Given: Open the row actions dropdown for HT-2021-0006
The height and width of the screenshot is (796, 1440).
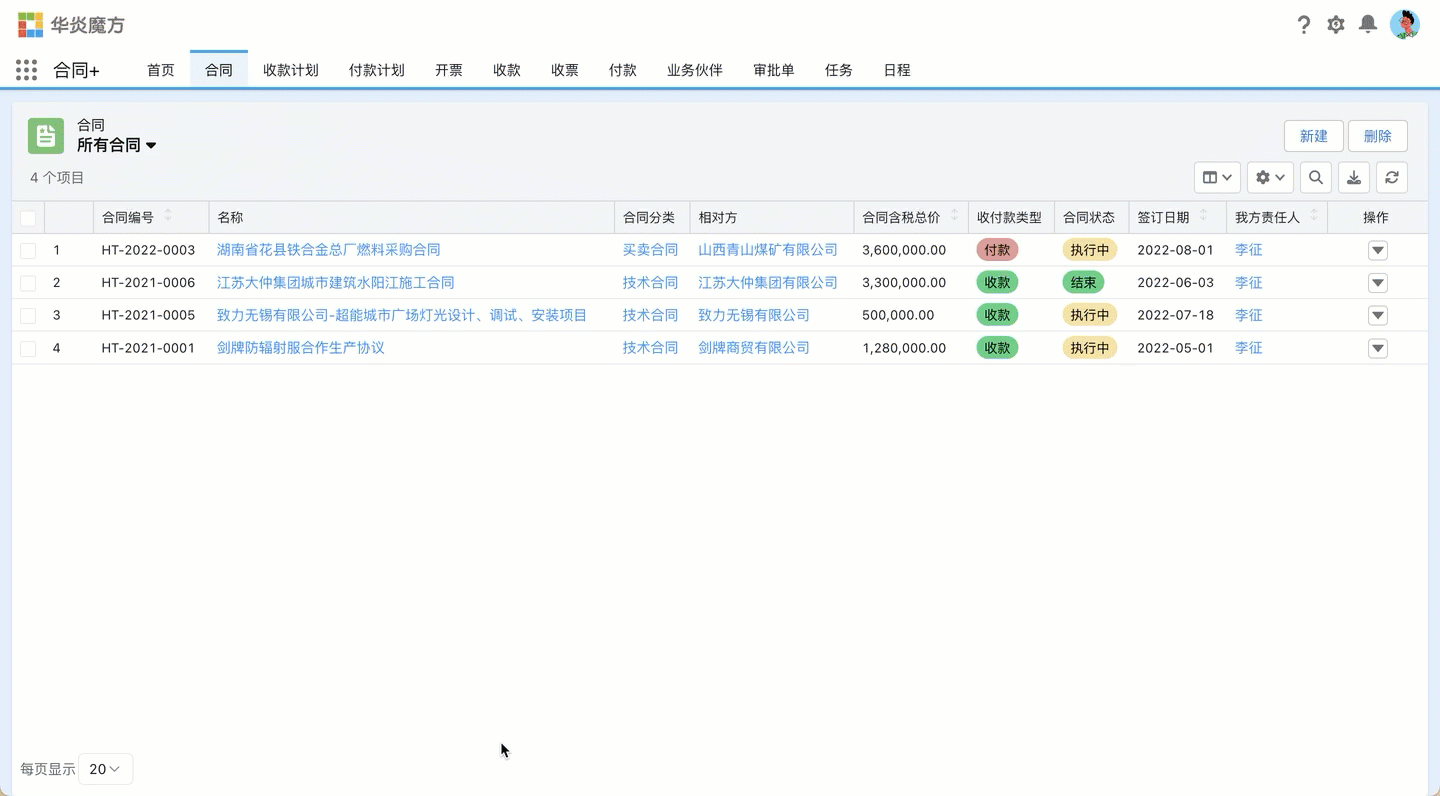Looking at the screenshot, I should (1377, 282).
